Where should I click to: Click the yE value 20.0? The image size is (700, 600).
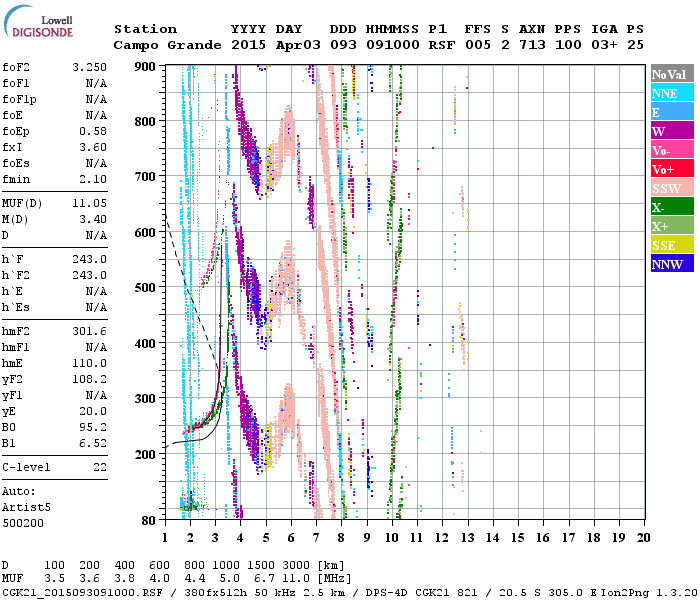click(x=93, y=411)
